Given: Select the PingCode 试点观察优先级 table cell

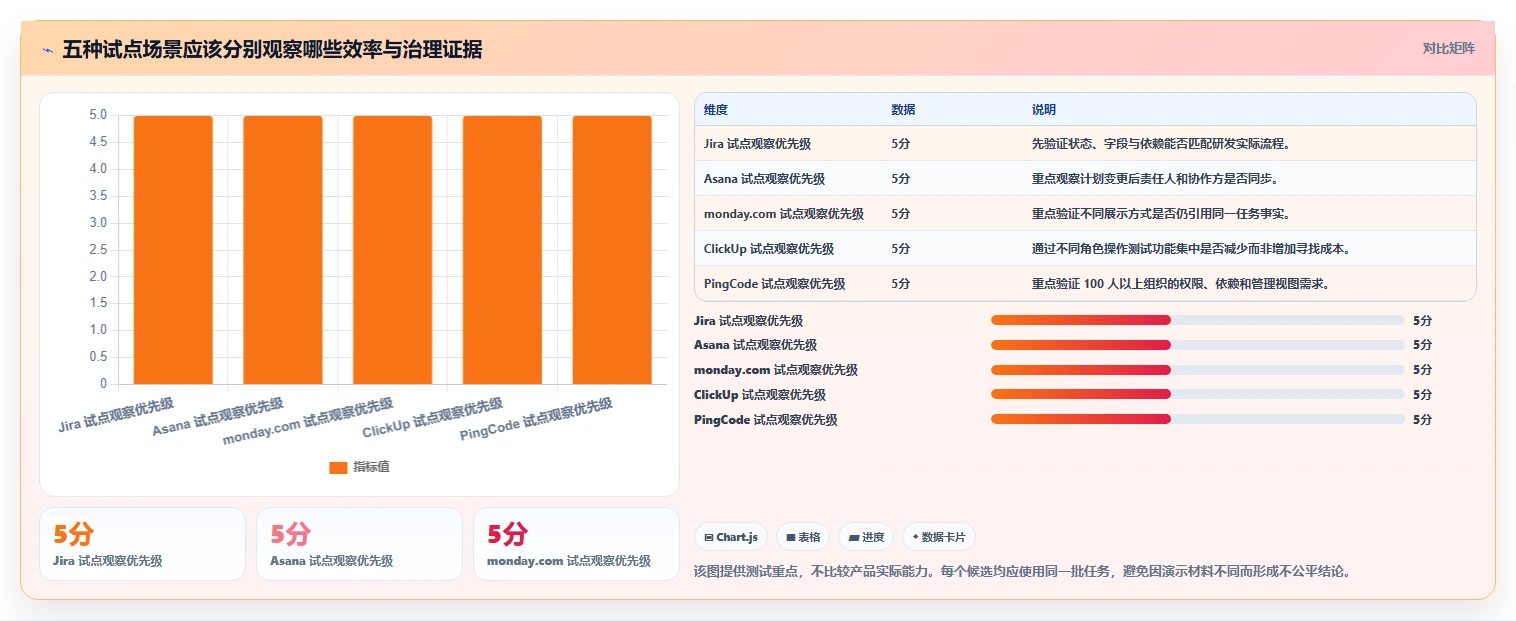Looking at the screenshot, I should pyautogui.click(x=789, y=283).
